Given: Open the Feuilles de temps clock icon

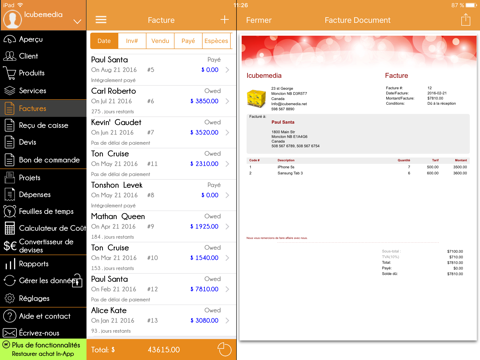Looking at the screenshot, I should pyautogui.click(x=9, y=211).
